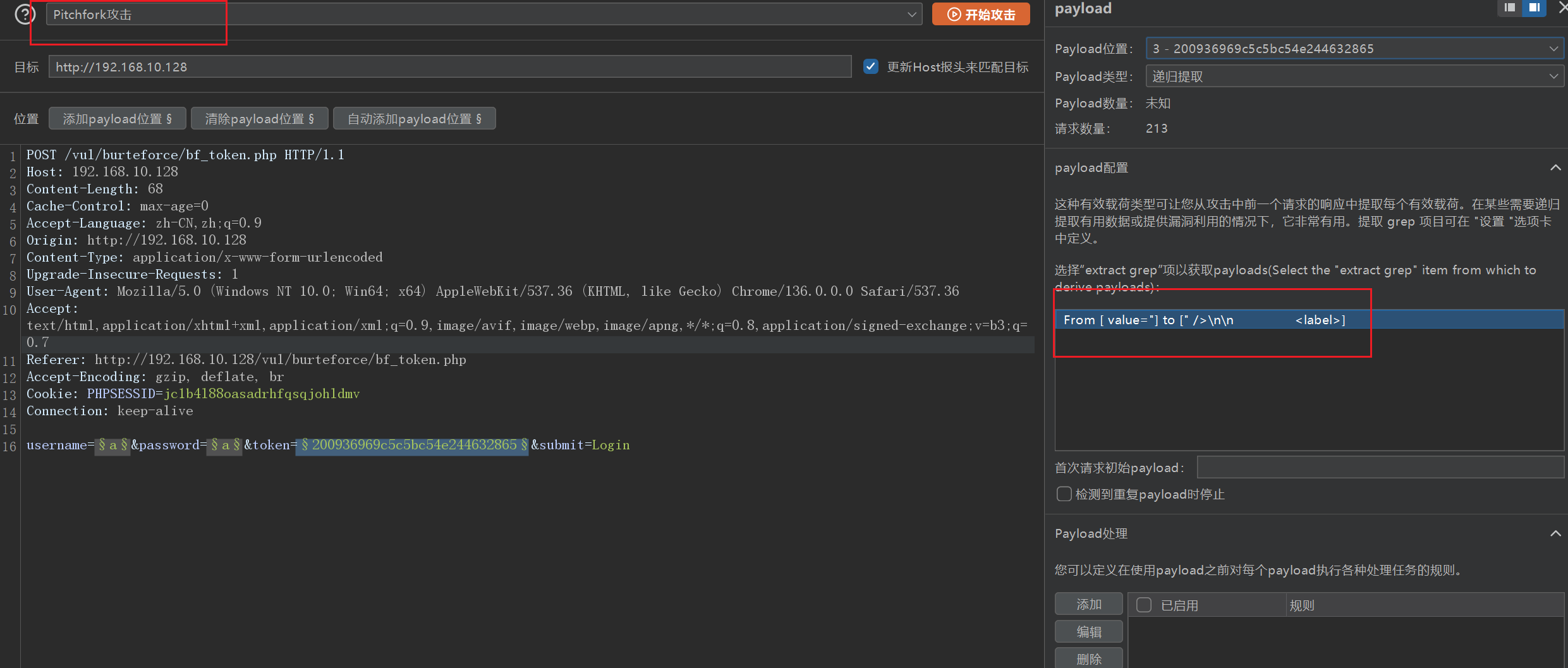Click the target URL input field
This screenshot has height=668, width=1568.
coord(449,67)
